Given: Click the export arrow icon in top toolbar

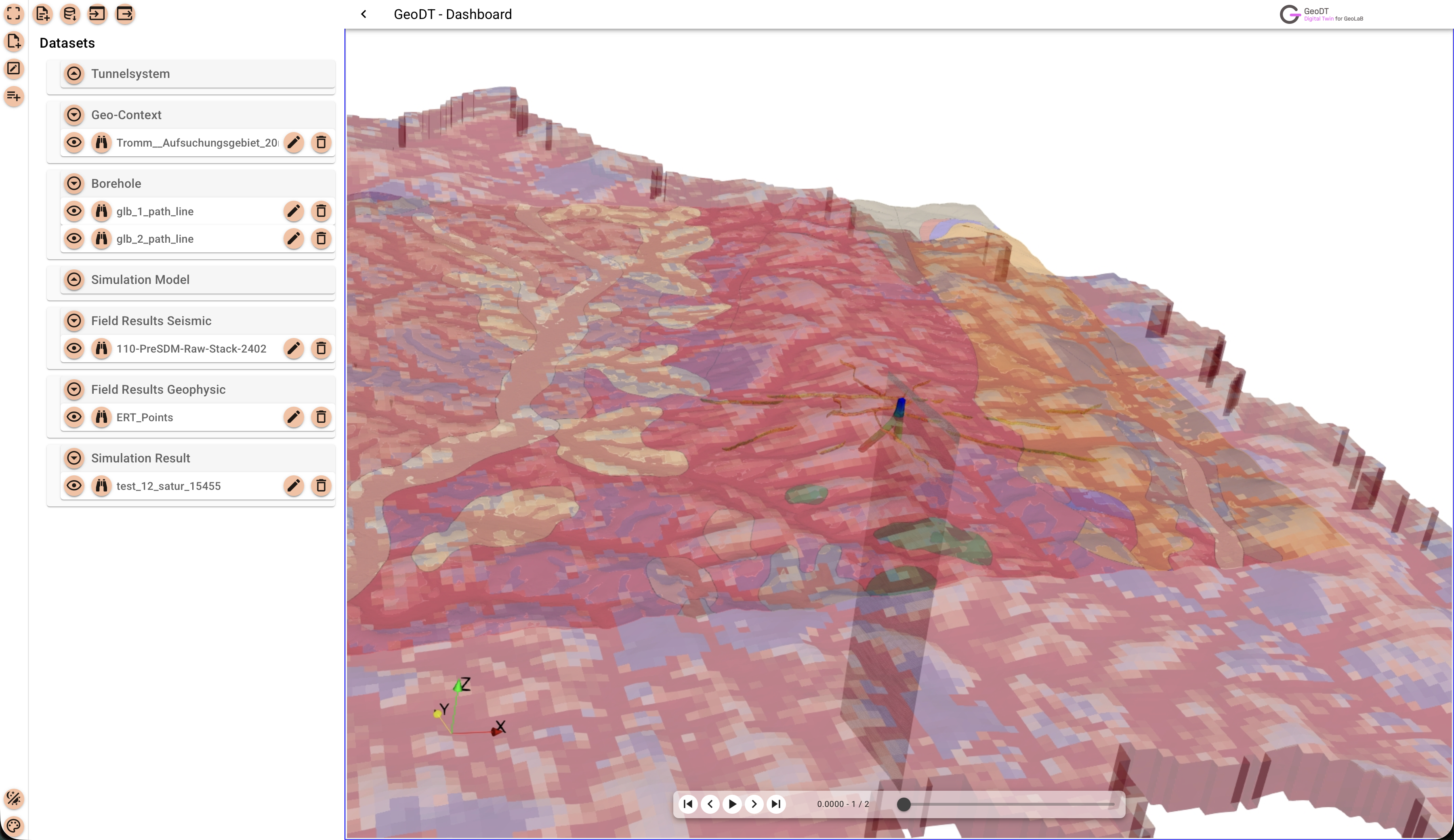Looking at the screenshot, I should click(x=125, y=13).
